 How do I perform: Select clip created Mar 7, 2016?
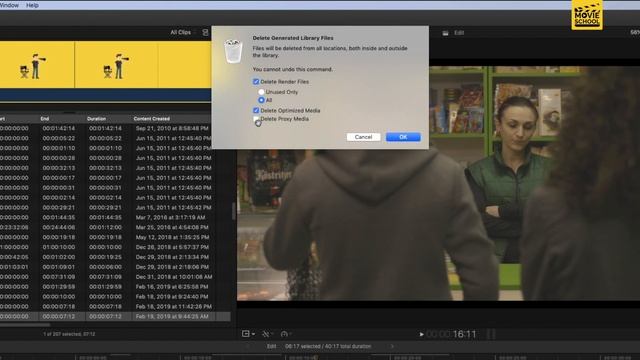(115, 218)
